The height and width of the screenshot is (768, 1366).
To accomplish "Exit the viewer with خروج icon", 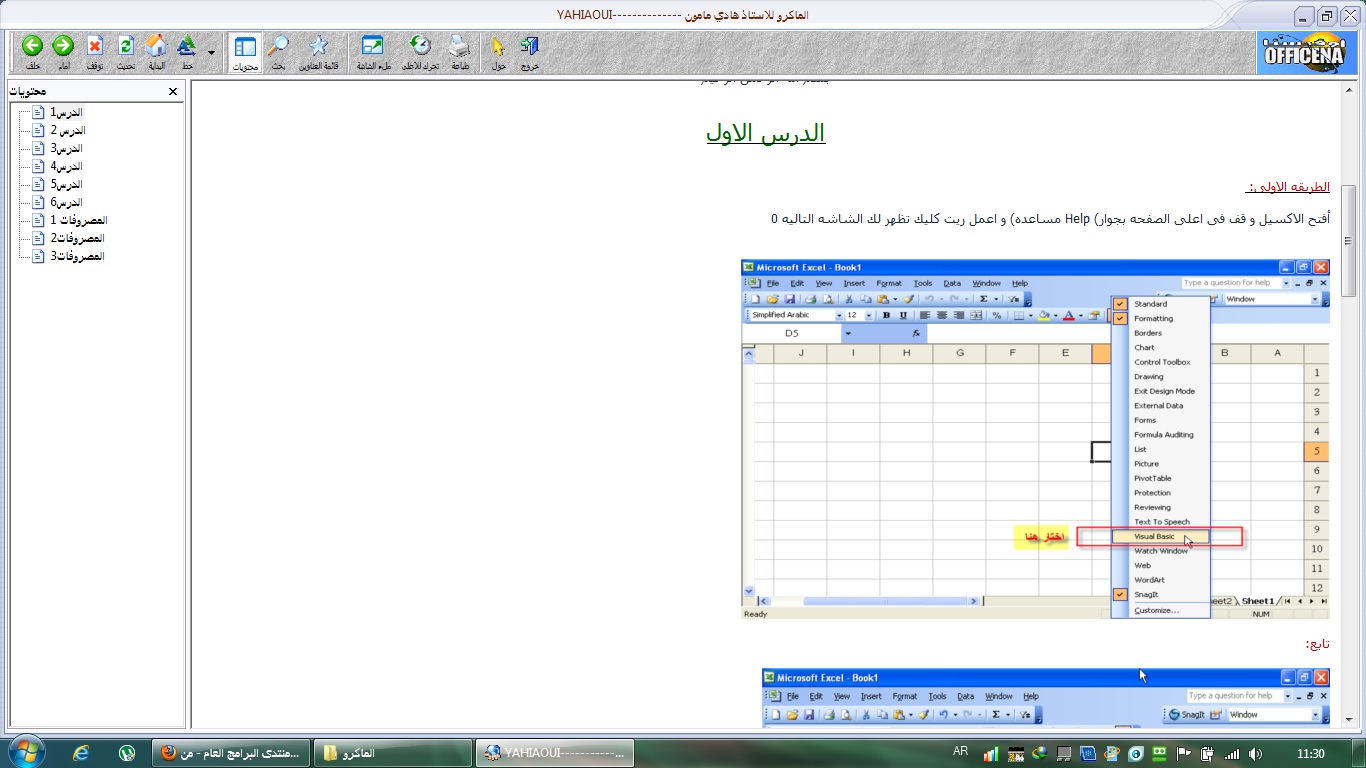I will pos(530,52).
